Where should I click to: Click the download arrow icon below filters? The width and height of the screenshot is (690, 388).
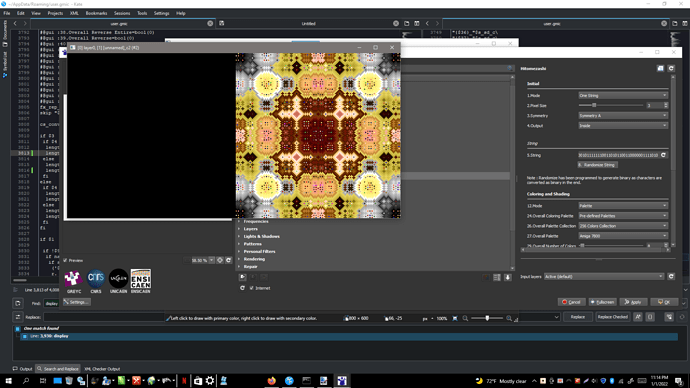[x=507, y=277]
